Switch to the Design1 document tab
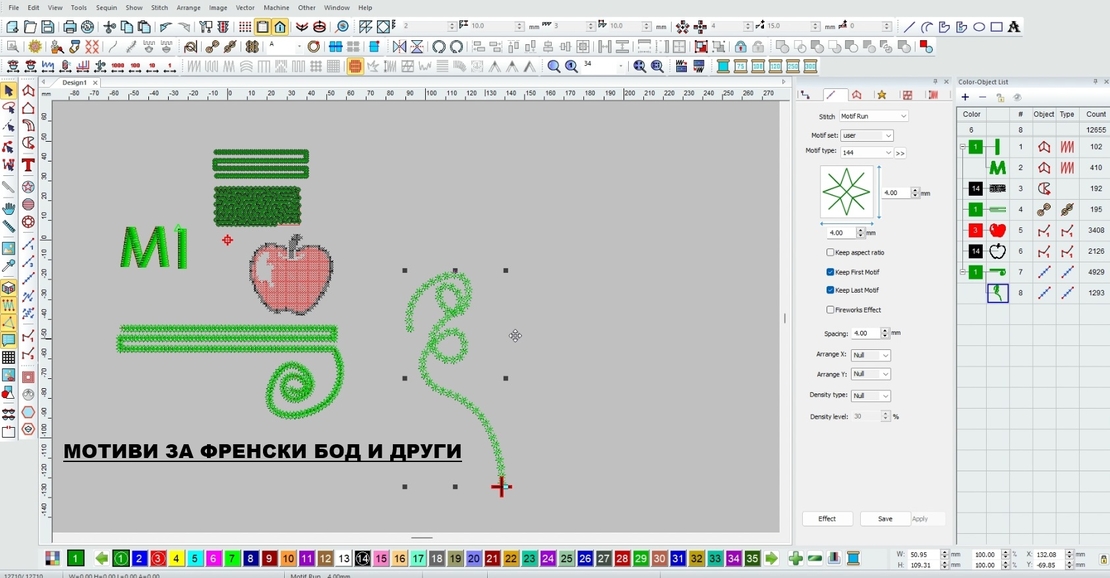 coord(73,82)
